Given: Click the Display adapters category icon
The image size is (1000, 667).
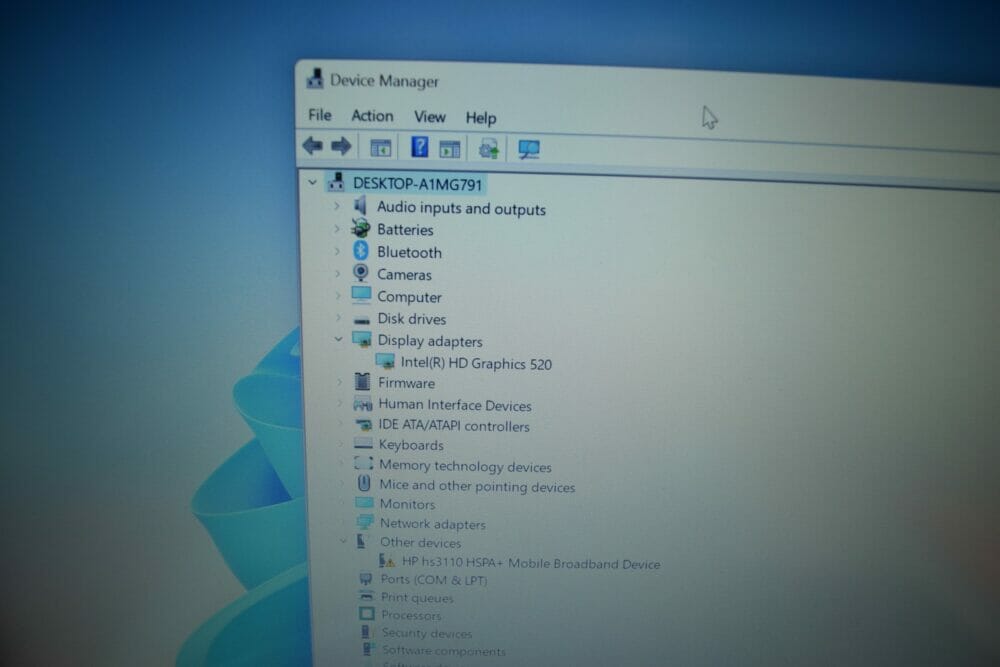Looking at the screenshot, I should pyautogui.click(x=362, y=339).
